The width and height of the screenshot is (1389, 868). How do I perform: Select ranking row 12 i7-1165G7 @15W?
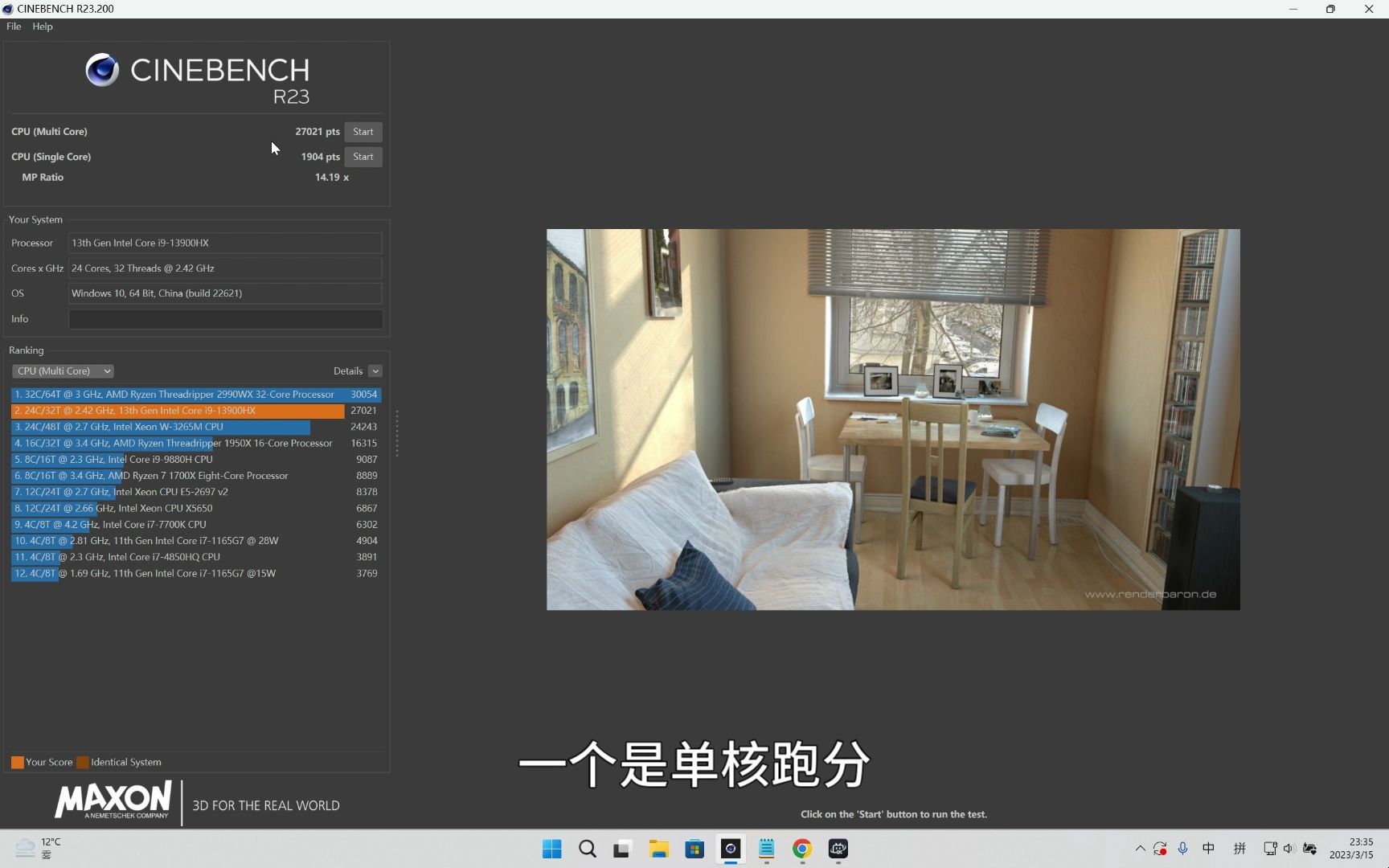[x=196, y=574]
